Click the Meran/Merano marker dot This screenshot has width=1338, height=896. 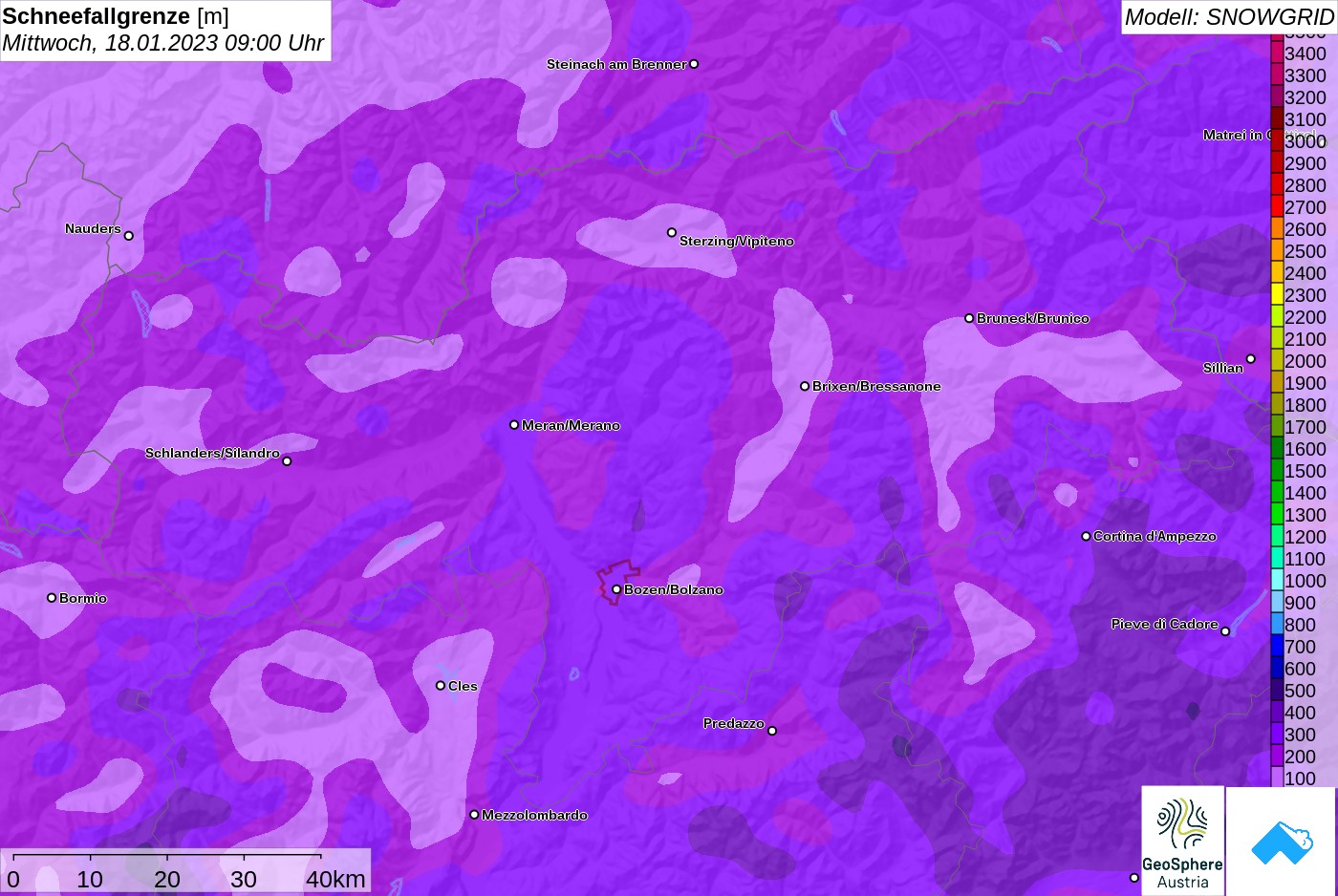[514, 425]
